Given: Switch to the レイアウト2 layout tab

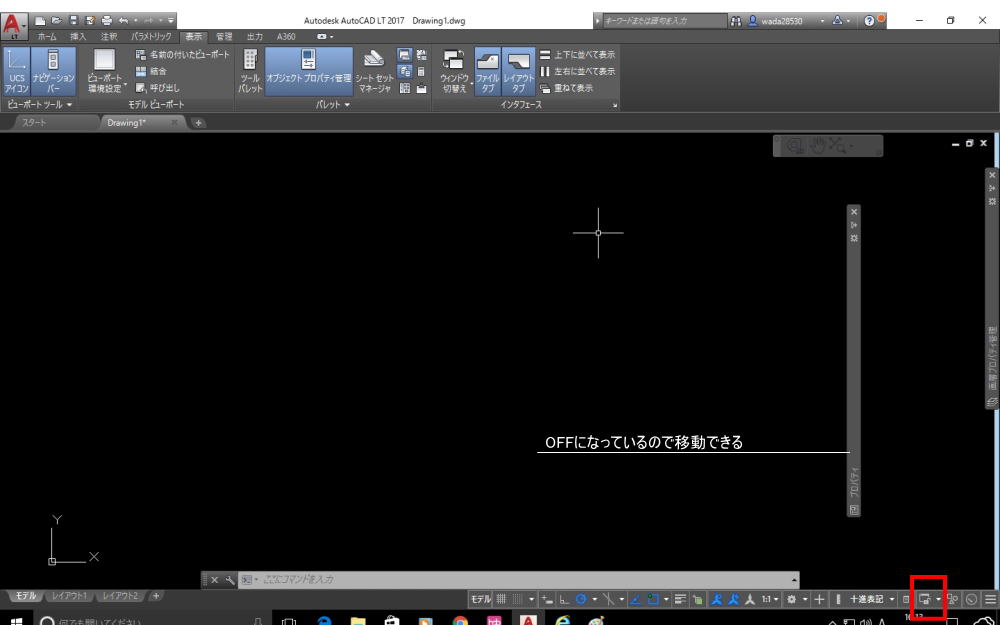Looking at the screenshot, I should point(121,596).
